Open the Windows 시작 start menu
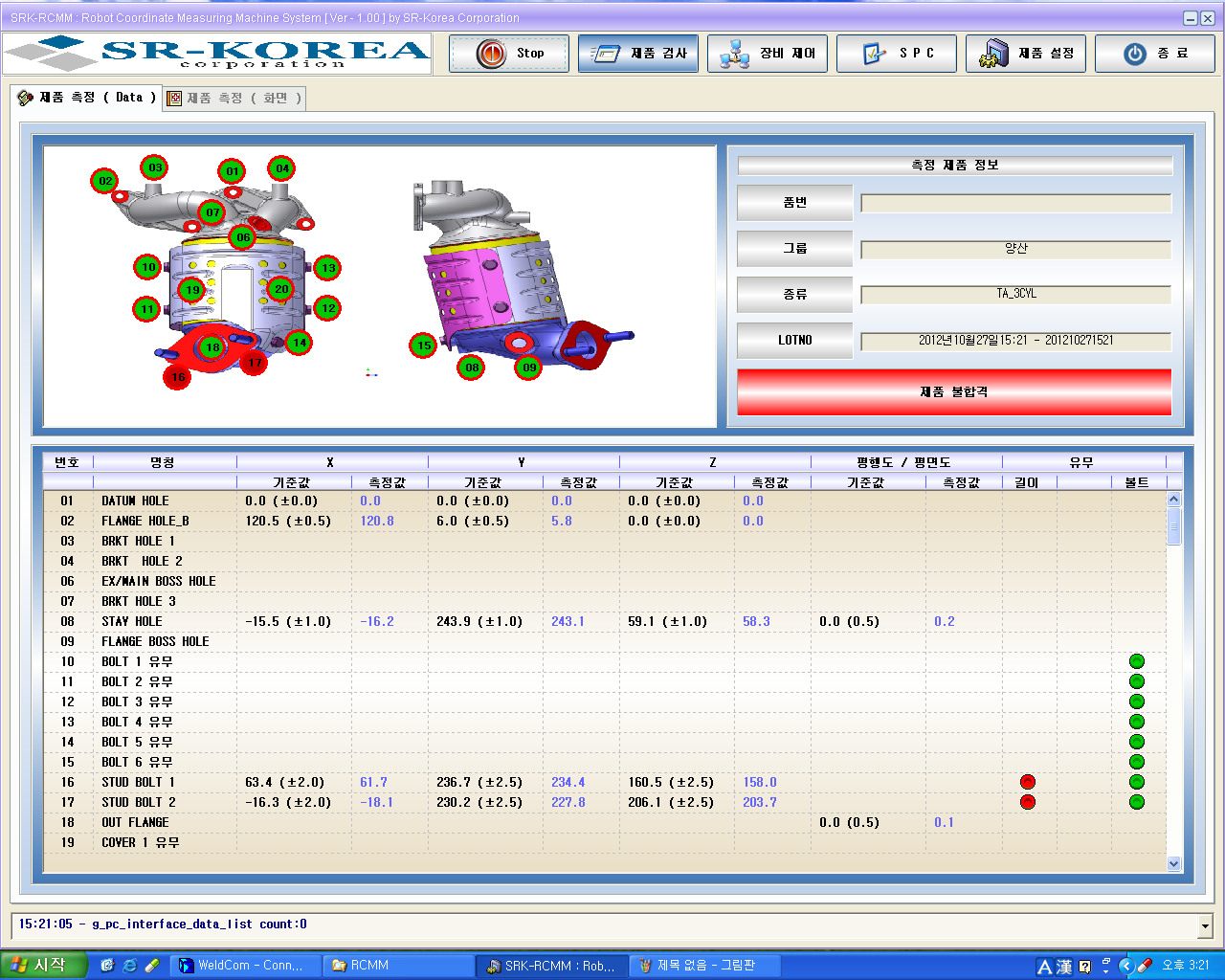 [x=43, y=966]
